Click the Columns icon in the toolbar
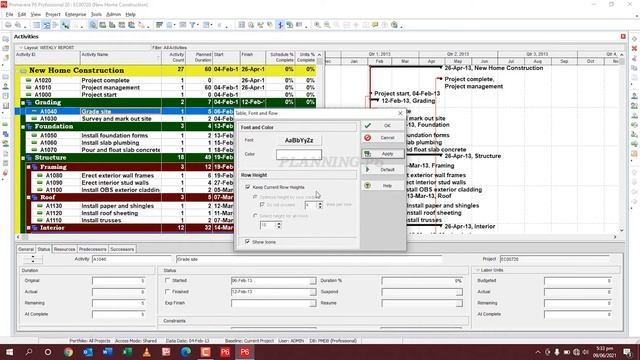The height and width of the screenshot is (360, 640). (x=169, y=25)
